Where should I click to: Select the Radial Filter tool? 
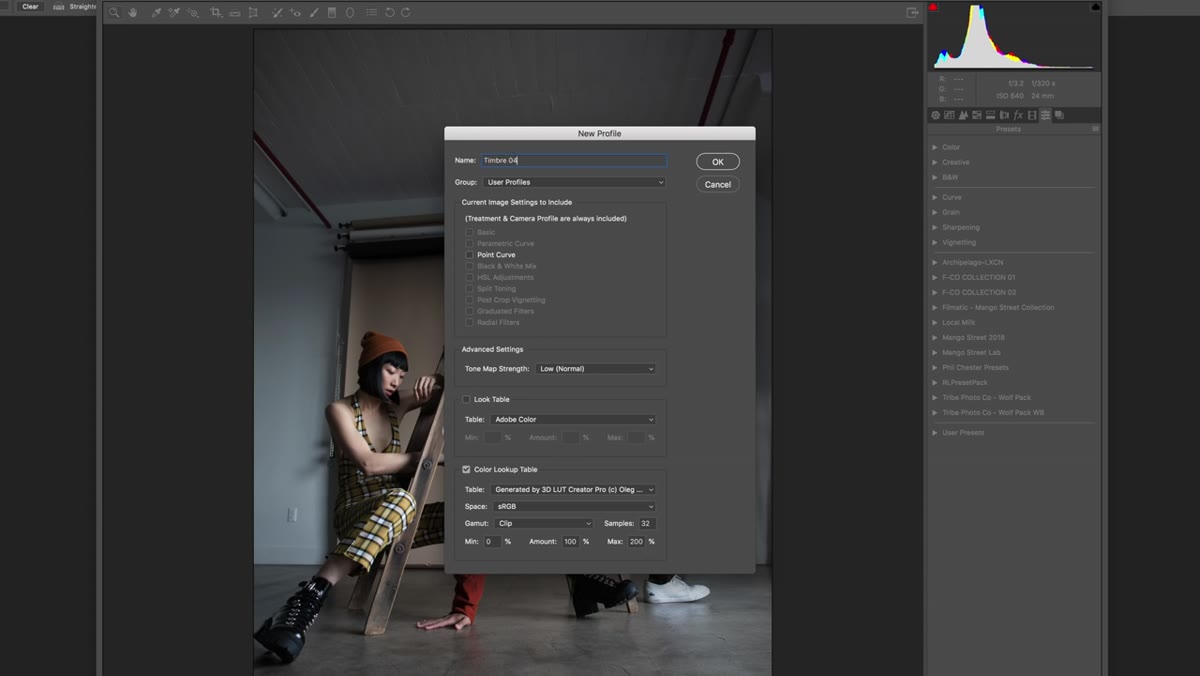click(350, 13)
